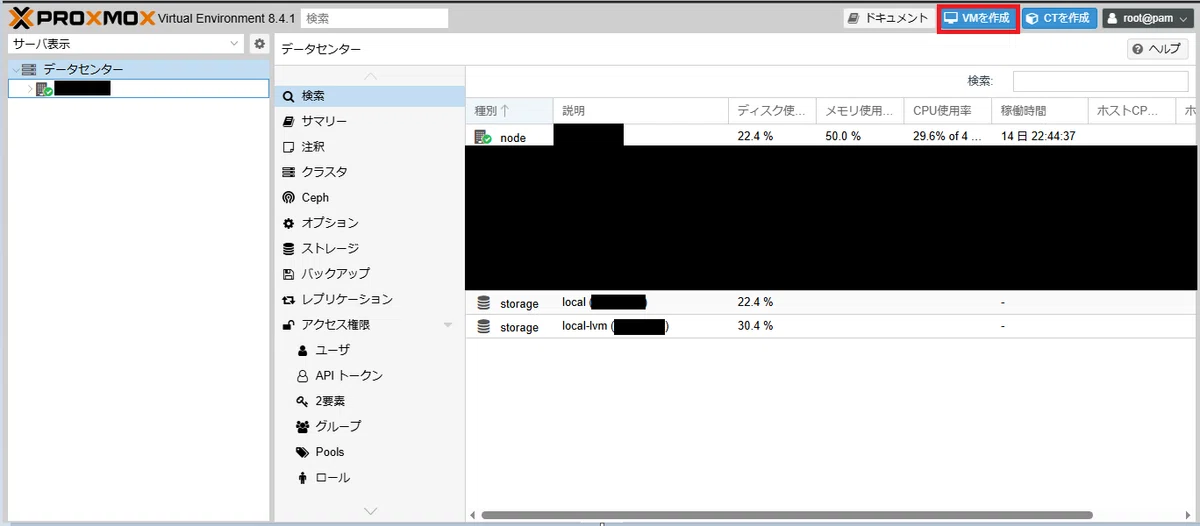This screenshot has height=526, width=1200.
Task: Click the database icon of ストレージ
Action: pos(288,248)
